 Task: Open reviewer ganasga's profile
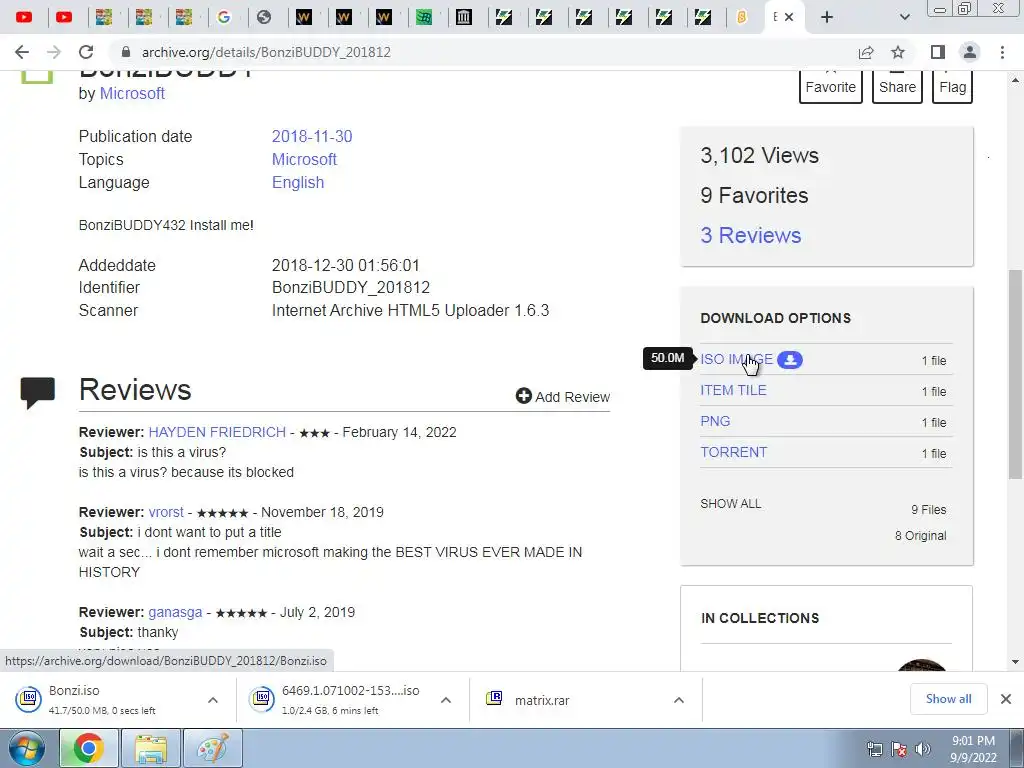pos(175,613)
